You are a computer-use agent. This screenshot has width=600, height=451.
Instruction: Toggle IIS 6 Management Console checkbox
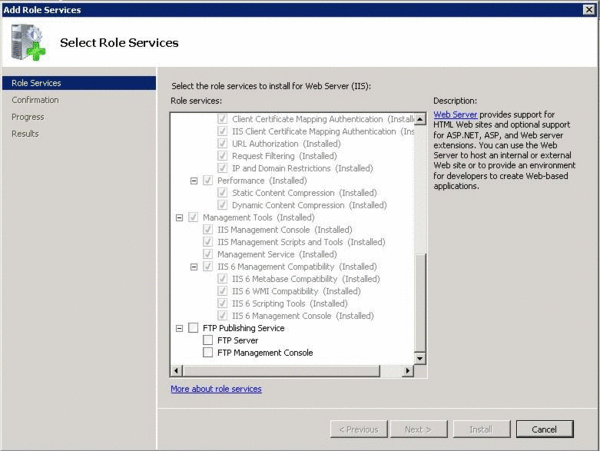pos(222,316)
